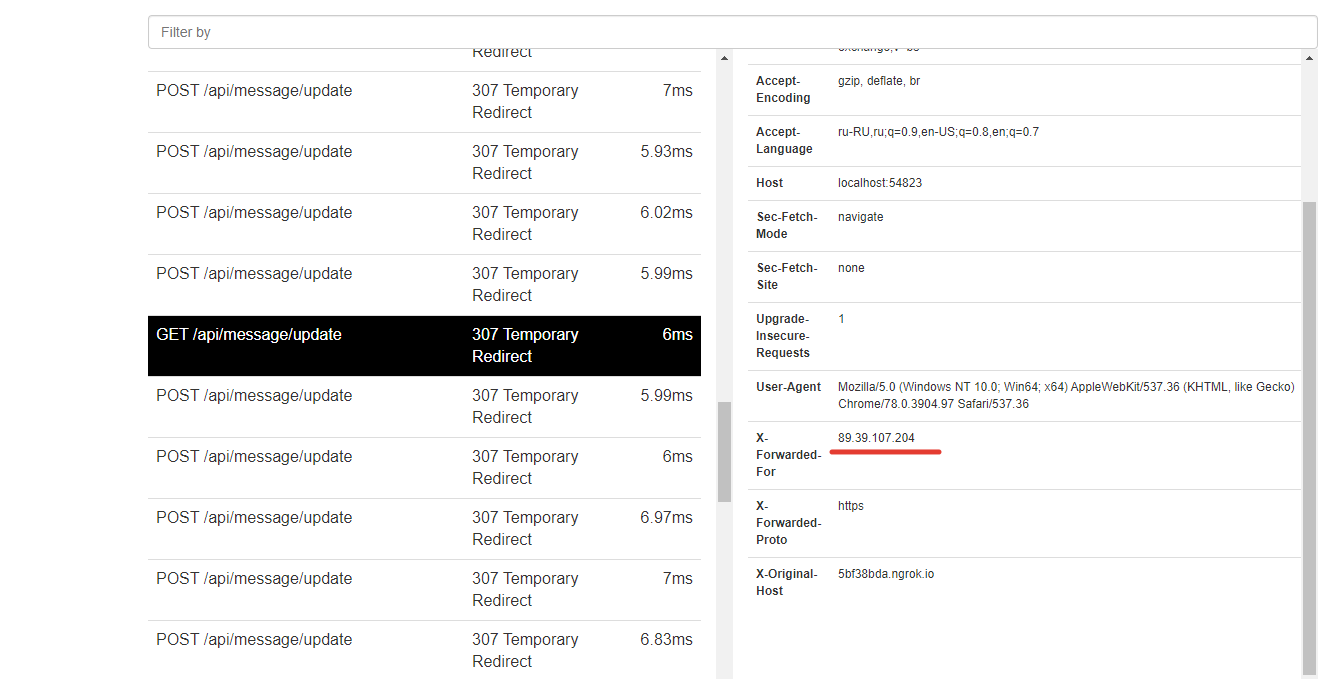
Task: Click the X-Forwarded-For header name
Action: pyautogui.click(x=788, y=455)
